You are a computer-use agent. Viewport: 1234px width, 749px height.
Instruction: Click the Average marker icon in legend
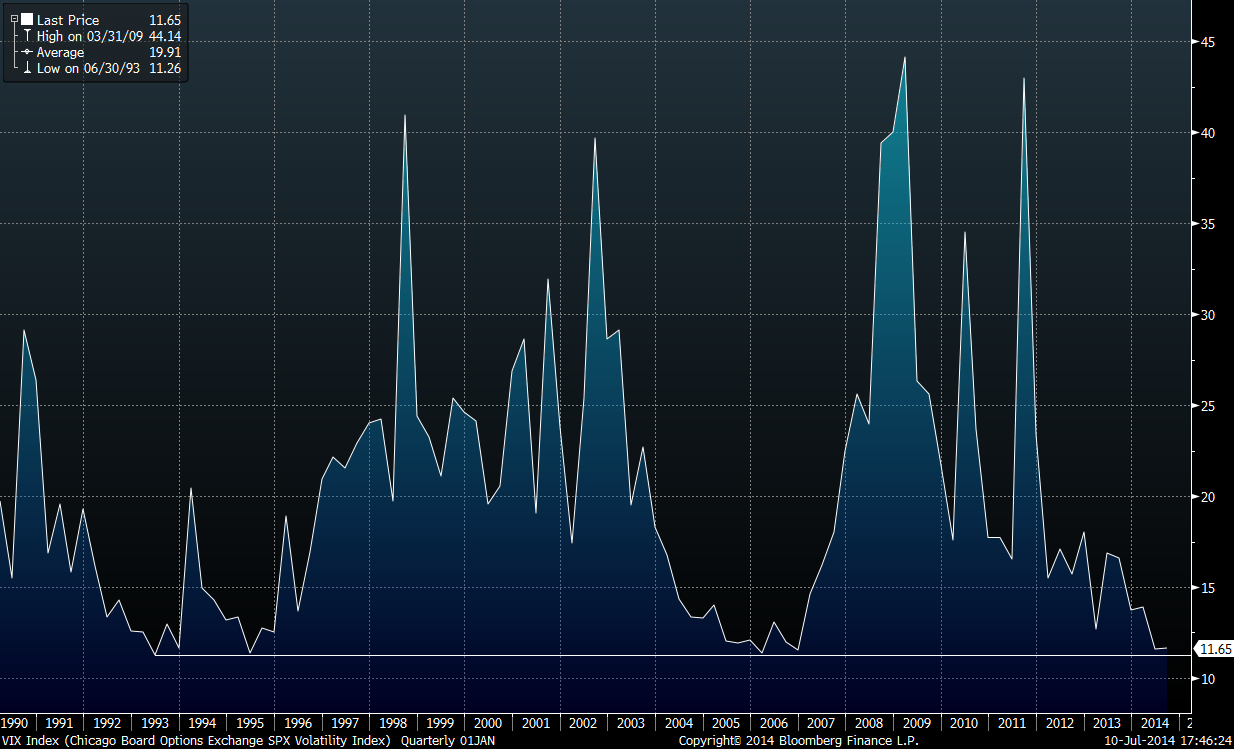pyautogui.click(x=27, y=52)
